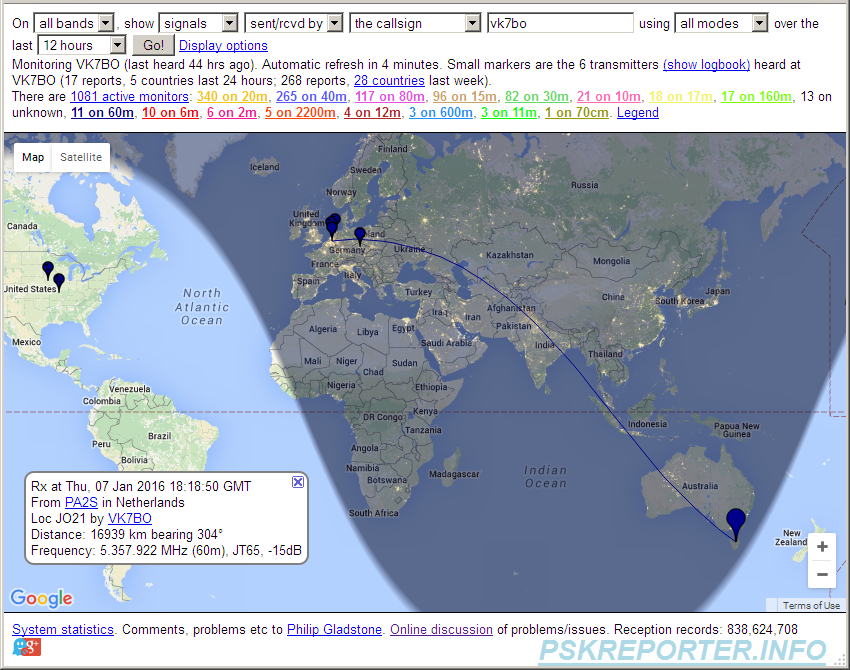Image resolution: width=850 pixels, height=670 pixels.
Task: Click 'Reception records: 838,624,708' text
Action: point(706,629)
